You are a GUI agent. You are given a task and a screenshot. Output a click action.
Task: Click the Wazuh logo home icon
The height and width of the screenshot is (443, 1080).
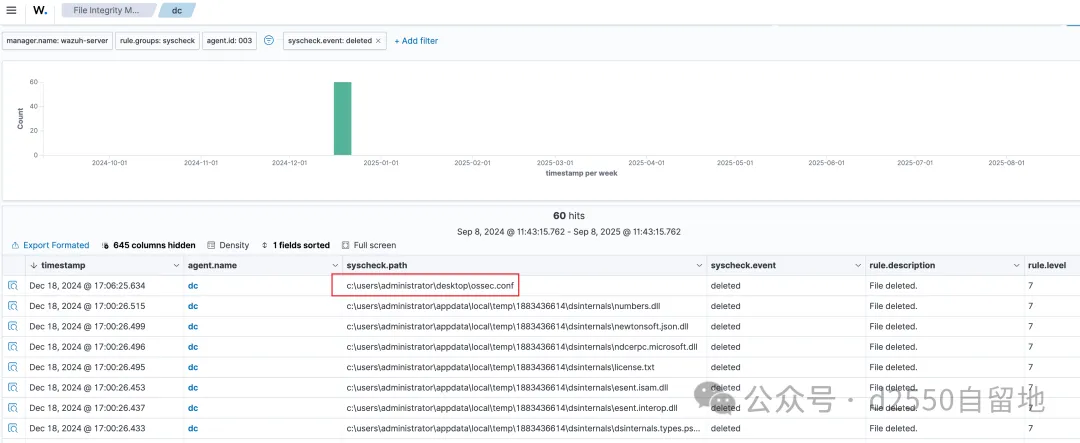click(x=39, y=10)
